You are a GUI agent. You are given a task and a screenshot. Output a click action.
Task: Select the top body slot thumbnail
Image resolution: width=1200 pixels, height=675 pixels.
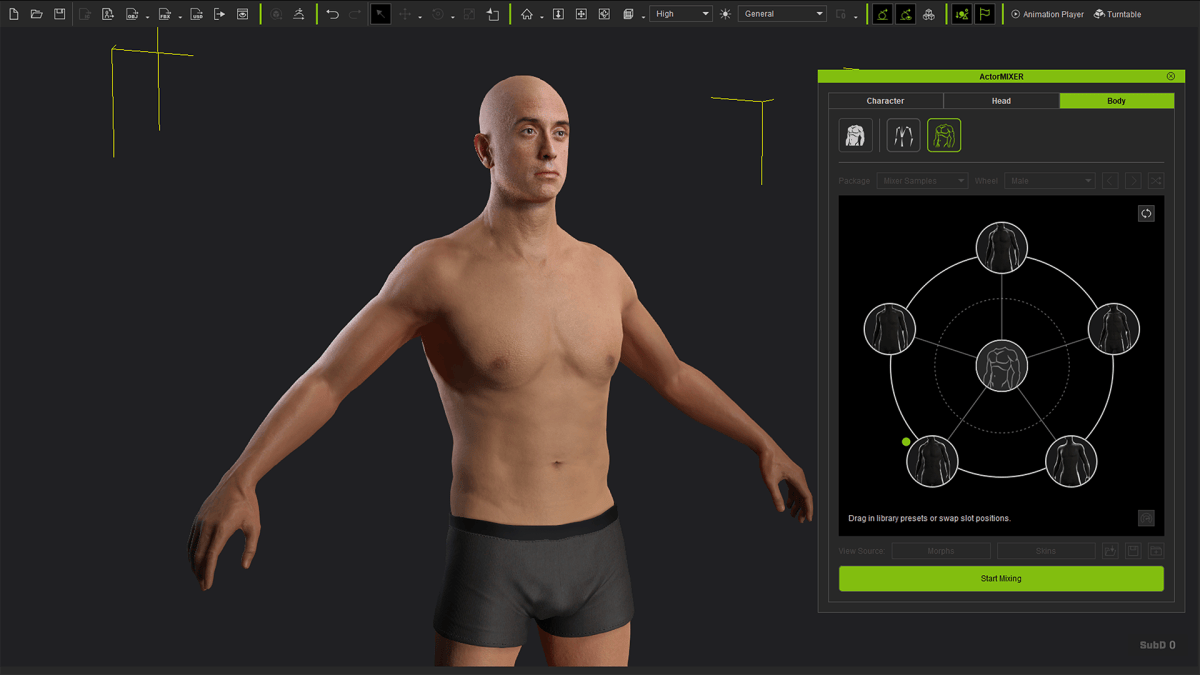[1001, 248]
